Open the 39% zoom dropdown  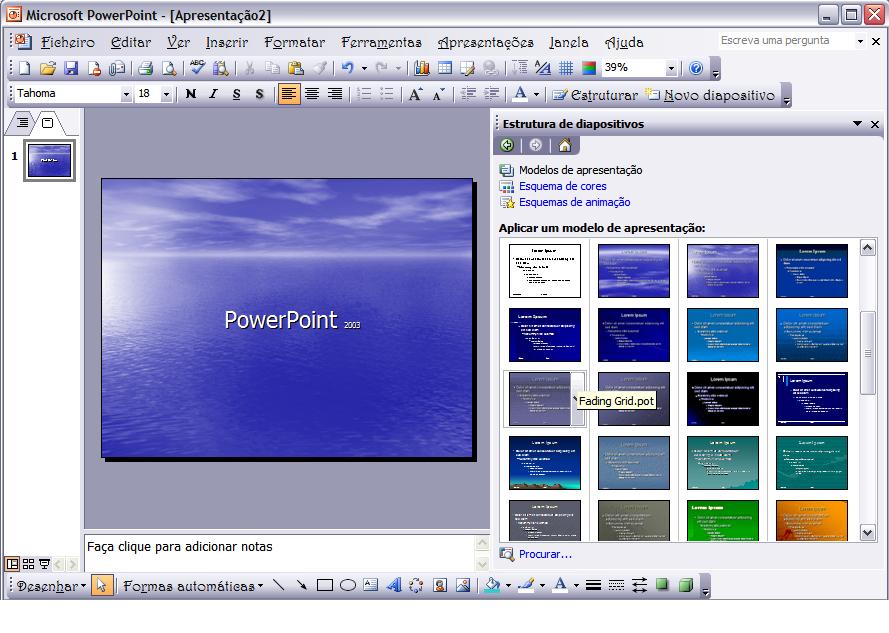coord(671,69)
